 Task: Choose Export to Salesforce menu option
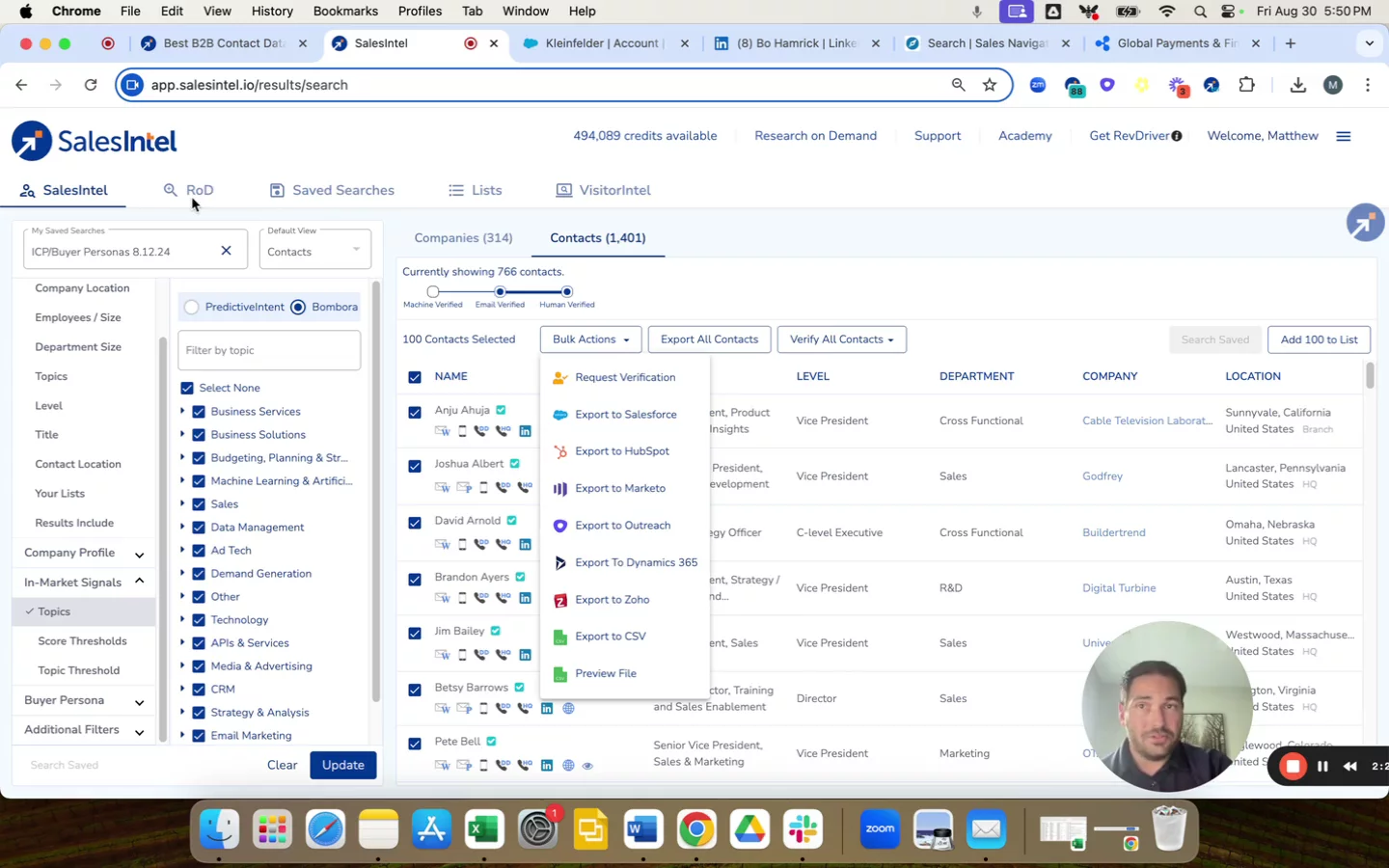[x=625, y=415]
